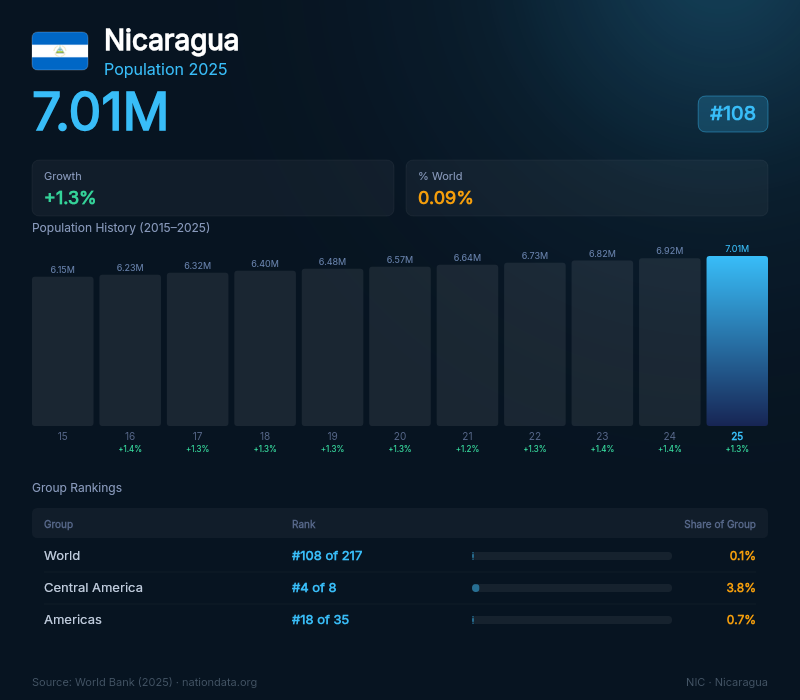Click the Central America row name
The image size is (800, 700).
pyautogui.click(x=93, y=588)
